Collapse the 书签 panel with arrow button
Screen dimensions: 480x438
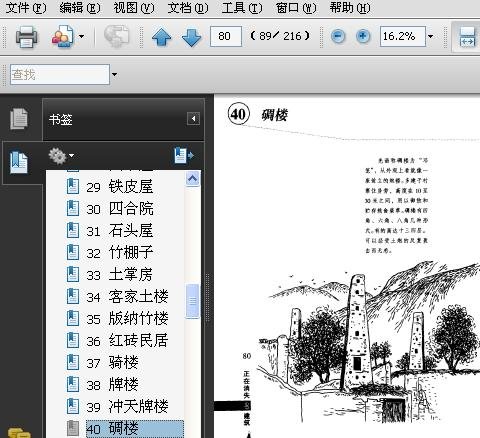(x=193, y=119)
